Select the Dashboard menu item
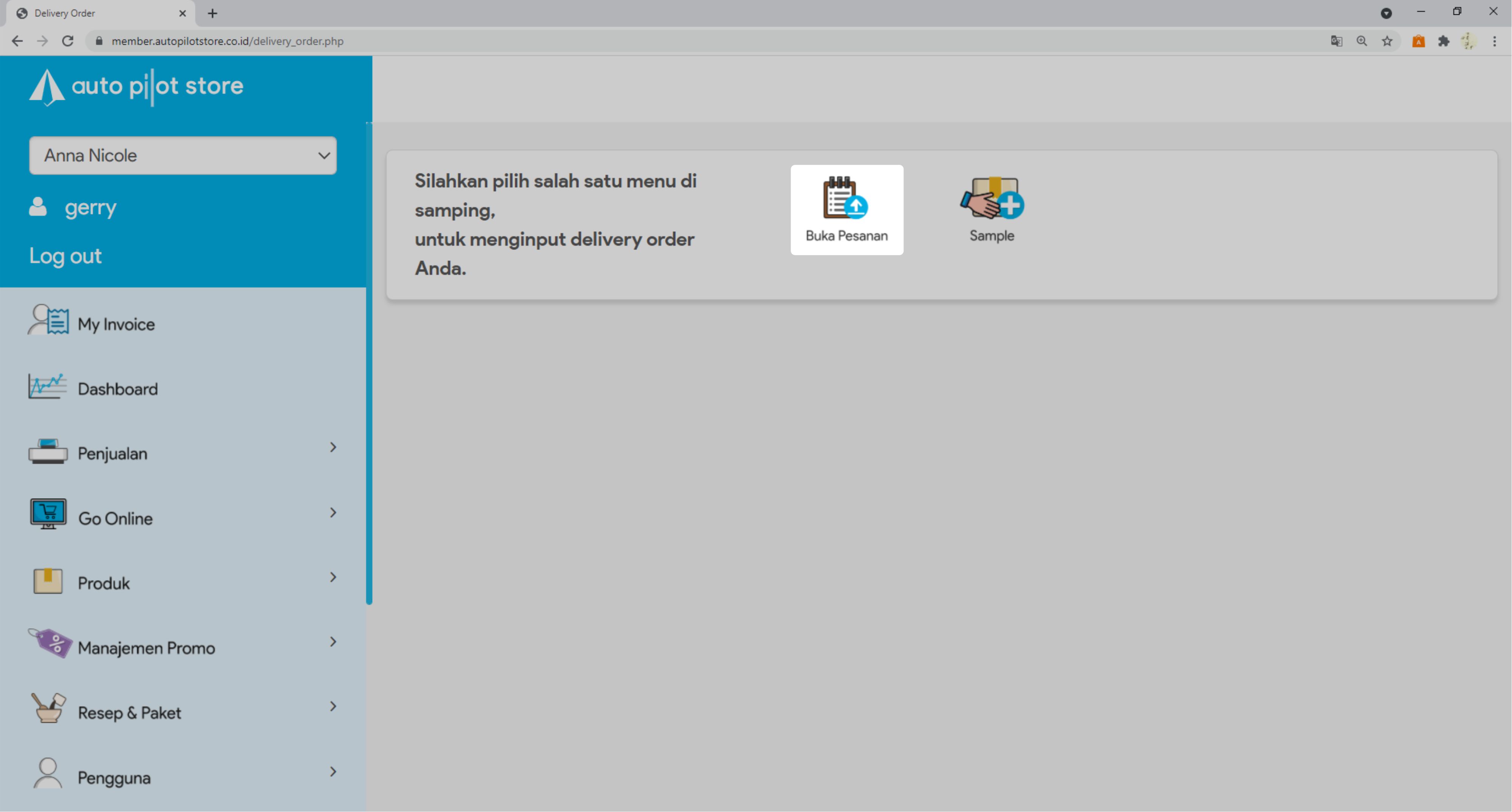 point(118,389)
